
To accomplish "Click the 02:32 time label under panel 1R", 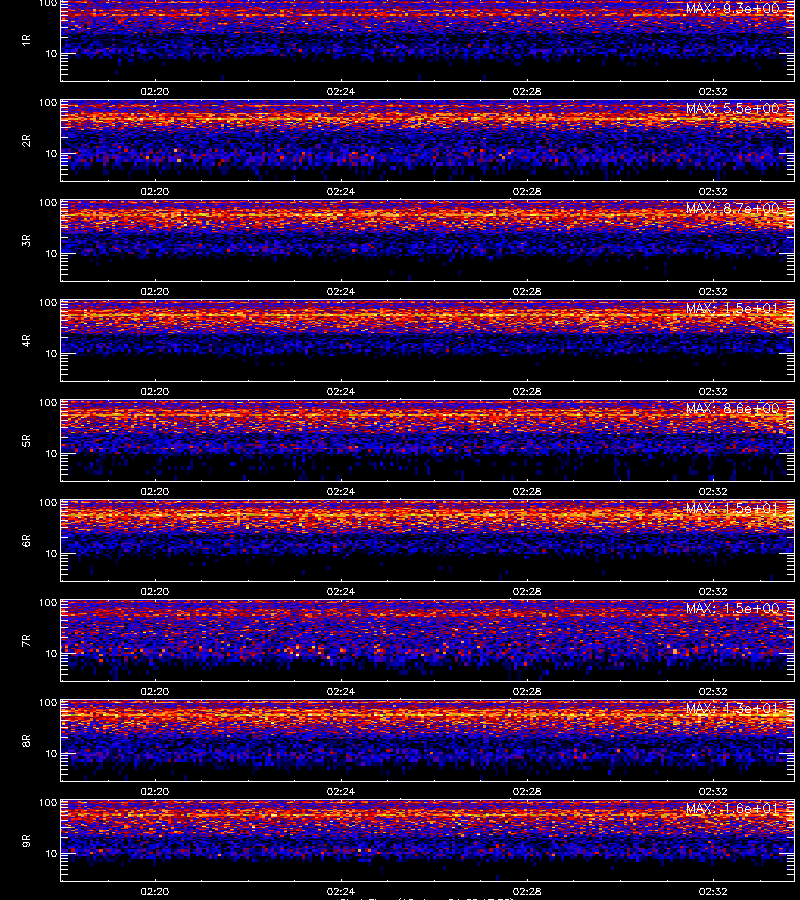I will [713, 91].
